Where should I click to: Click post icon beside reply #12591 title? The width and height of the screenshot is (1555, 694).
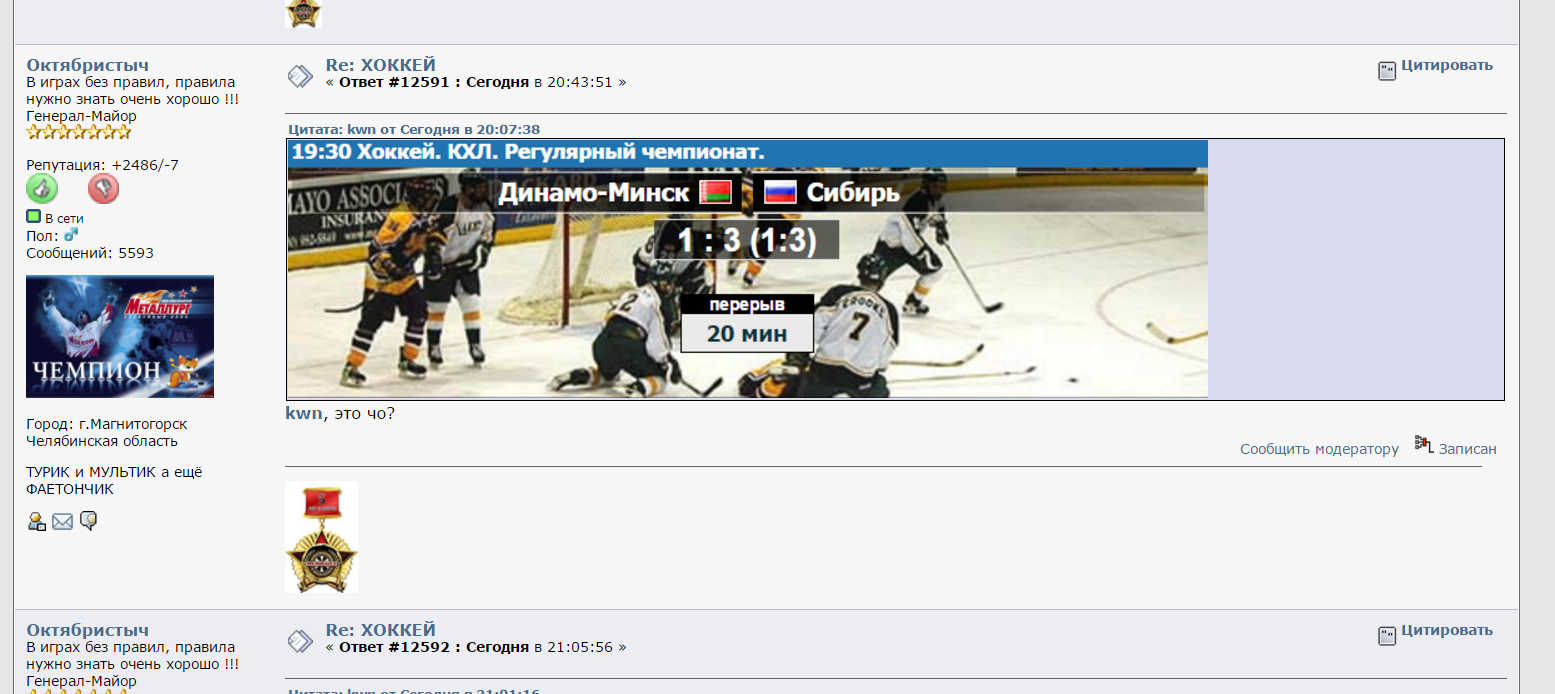300,75
